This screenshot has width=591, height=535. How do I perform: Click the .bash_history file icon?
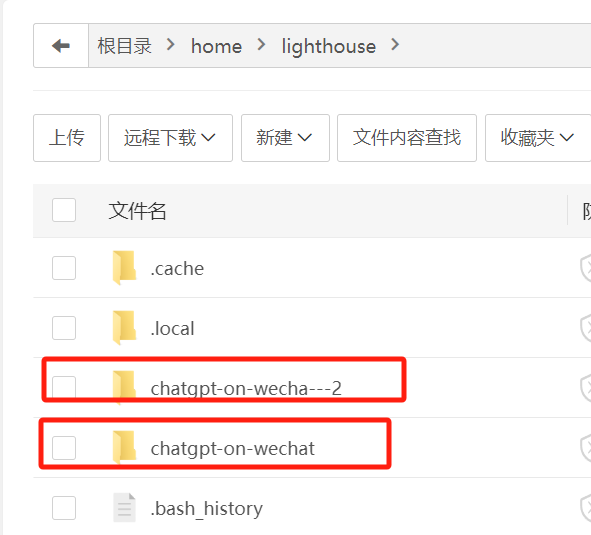click(x=124, y=507)
